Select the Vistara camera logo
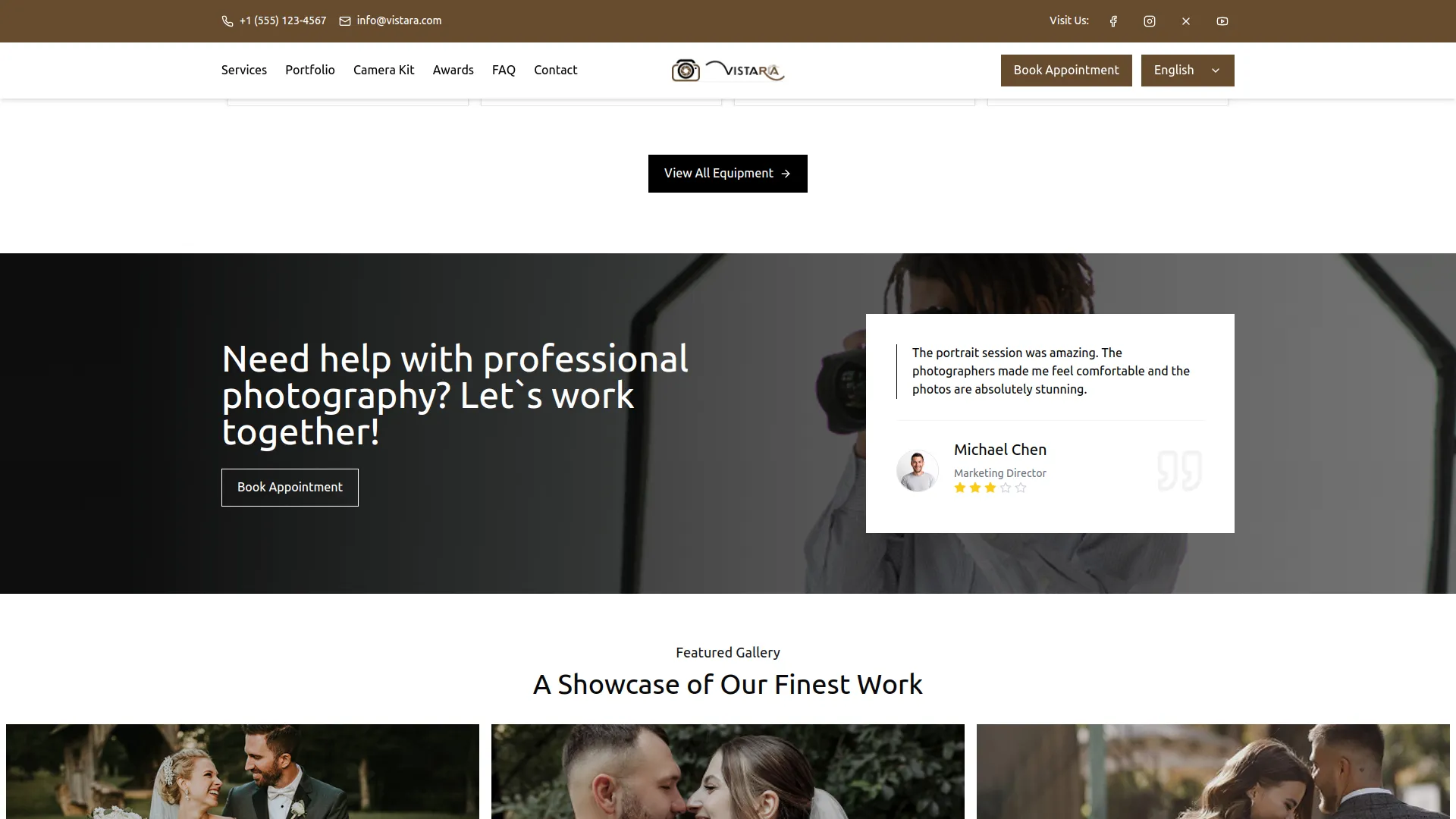Screen dimensions: 1456x819 tap(727, 70)
